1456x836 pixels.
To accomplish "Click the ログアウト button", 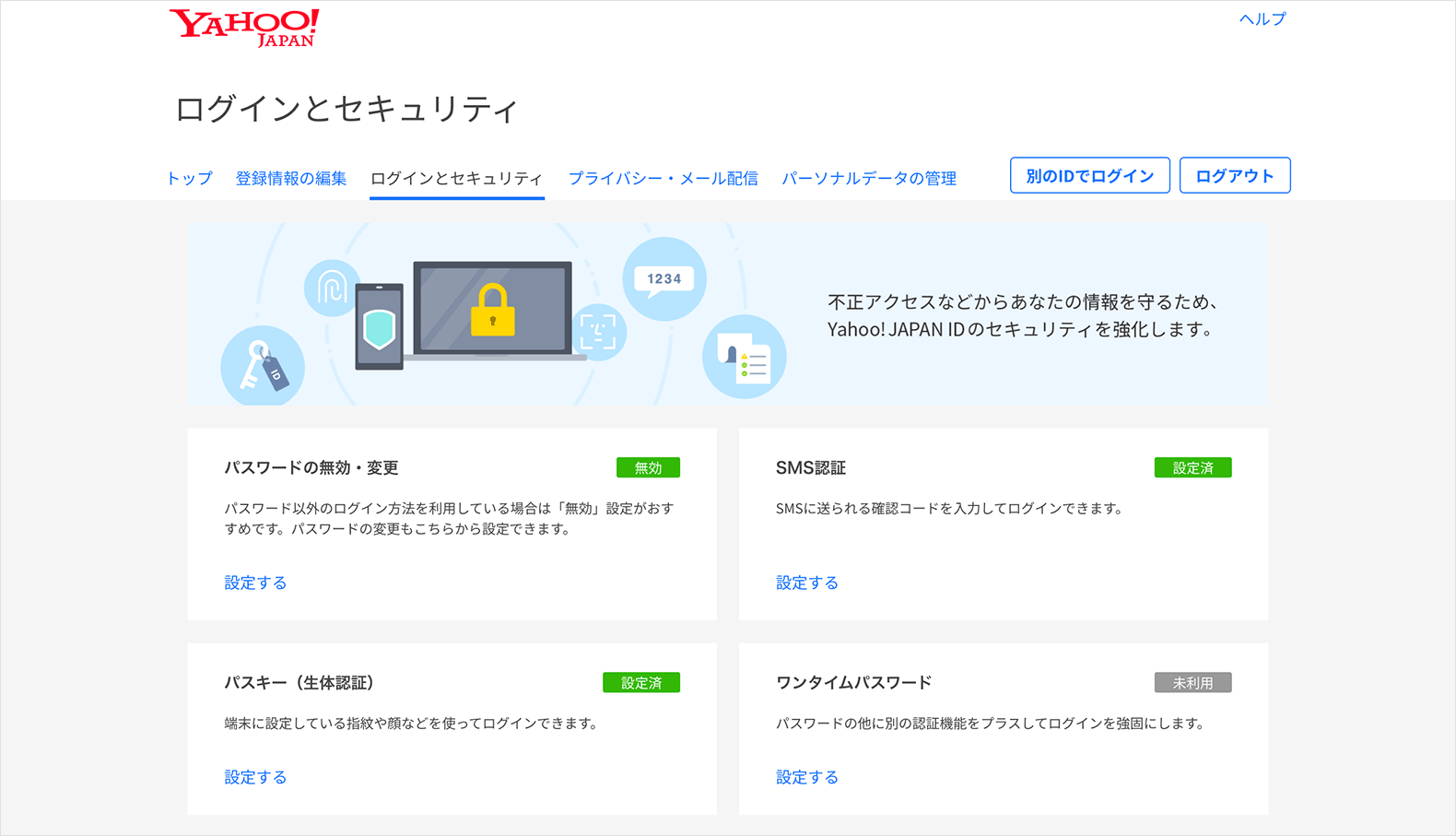I will click(x=1235, y=175).
